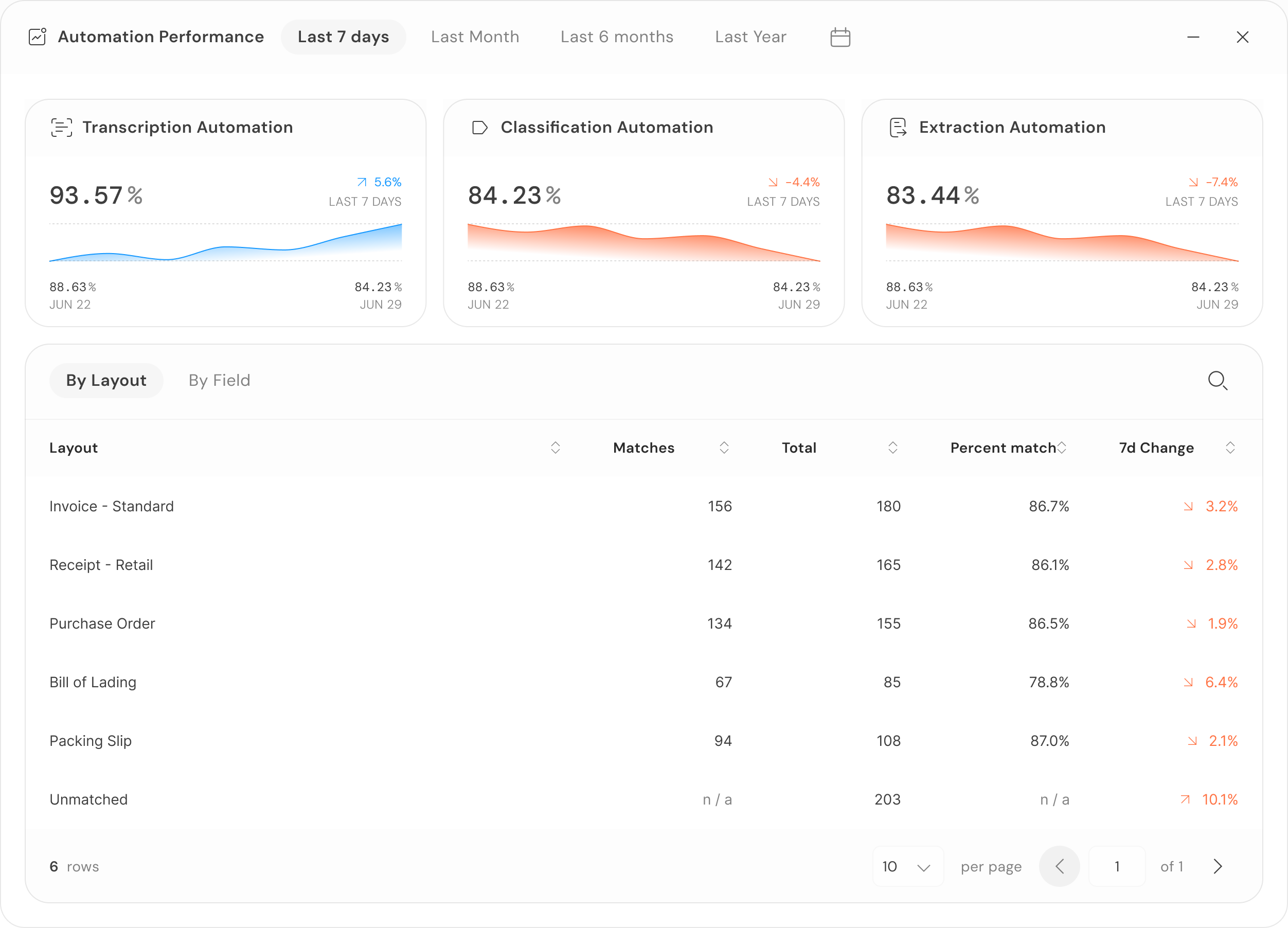Image resolution: width=1288 pixels, height=928 pixels.
Task: Click the Extraction Automation document icon
Action: [898, 127]
